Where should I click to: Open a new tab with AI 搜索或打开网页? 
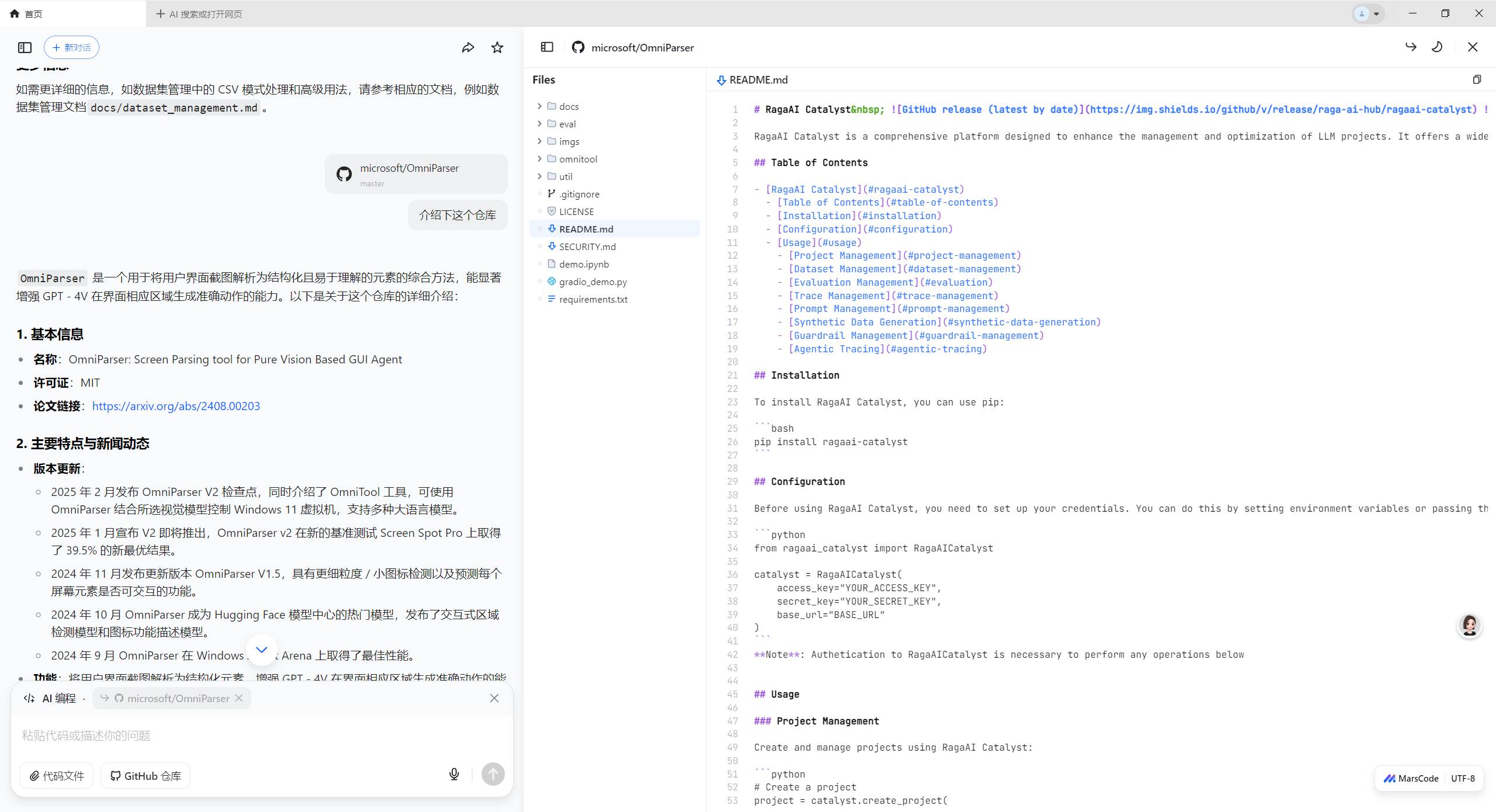[x=199, y=13]
